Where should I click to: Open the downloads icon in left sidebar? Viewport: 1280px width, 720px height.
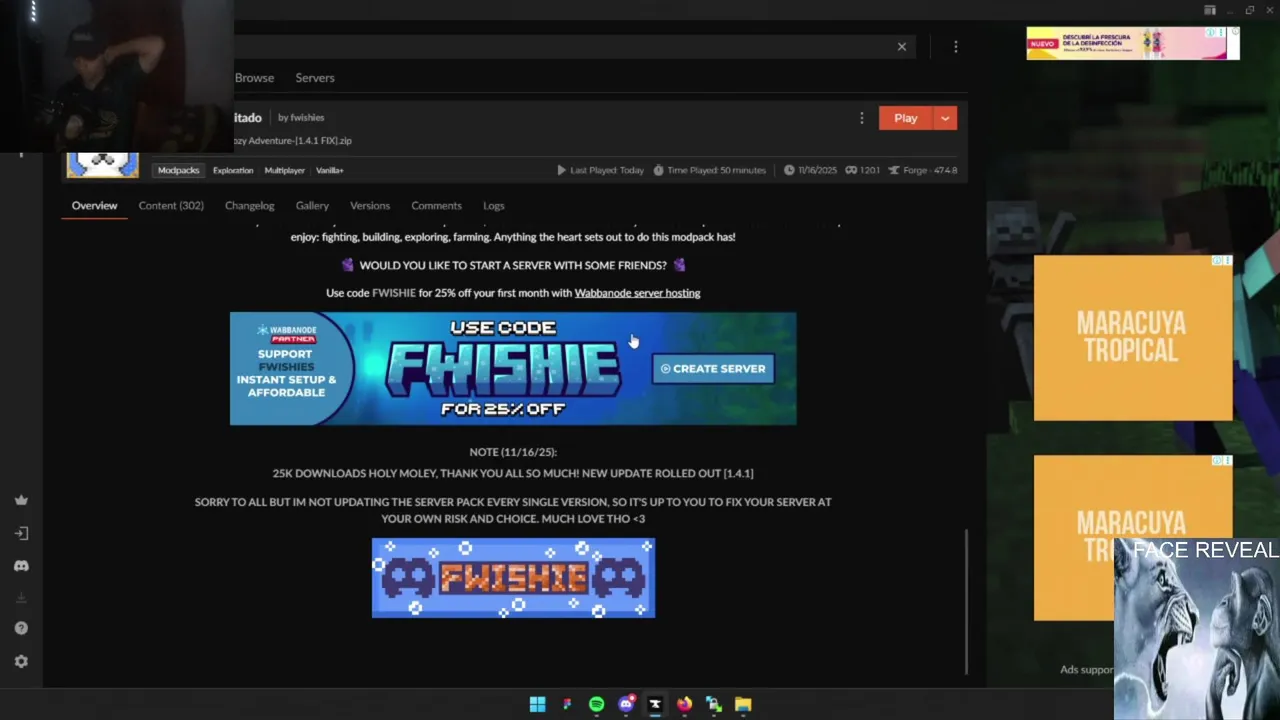pyautogui.click(x=21, y=598)
